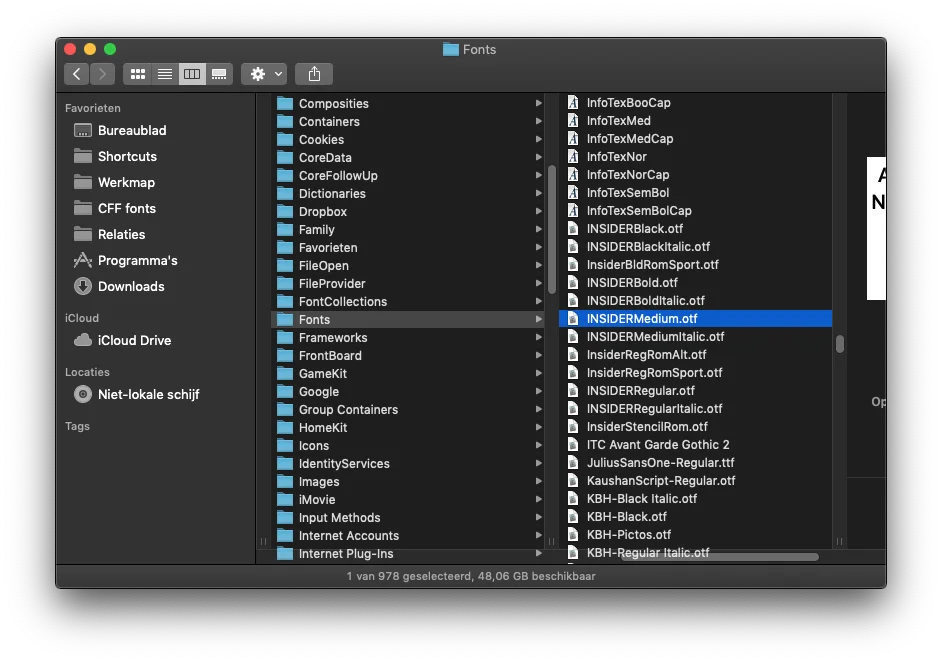
Task: Expand the HomeKit folder arrow
Action: (x=538, y=428)
